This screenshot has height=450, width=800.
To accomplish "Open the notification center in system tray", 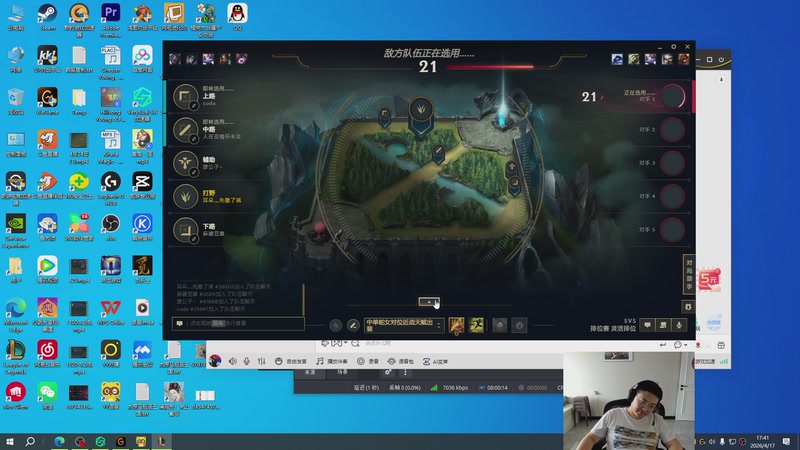I will [x=786, y=441].
